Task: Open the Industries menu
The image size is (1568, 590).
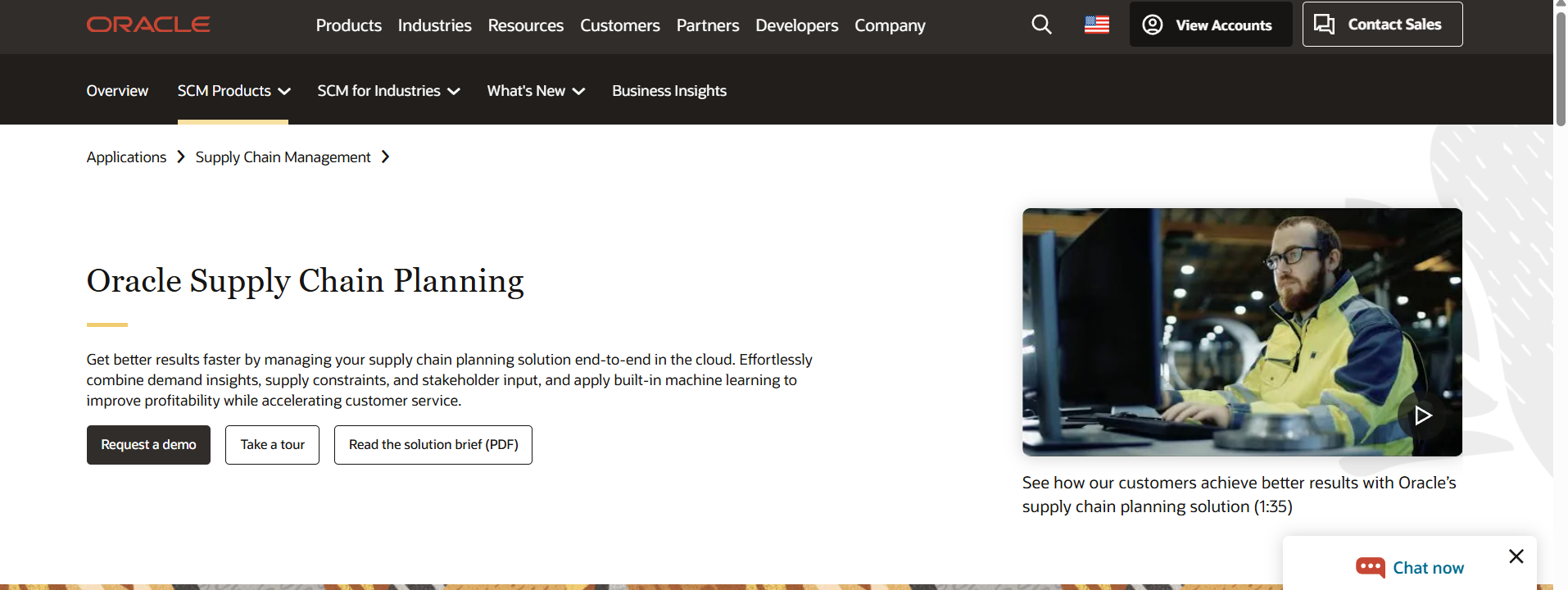Action: 434,25
